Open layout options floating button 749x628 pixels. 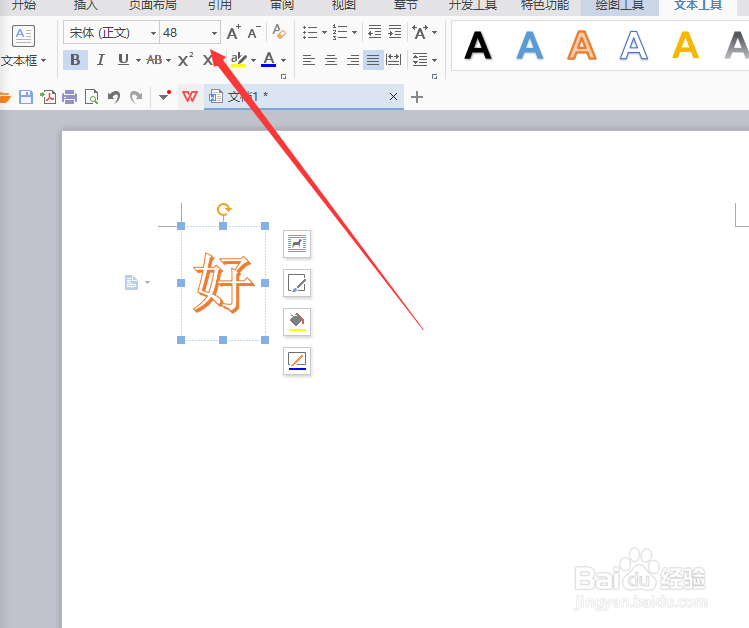297,244
